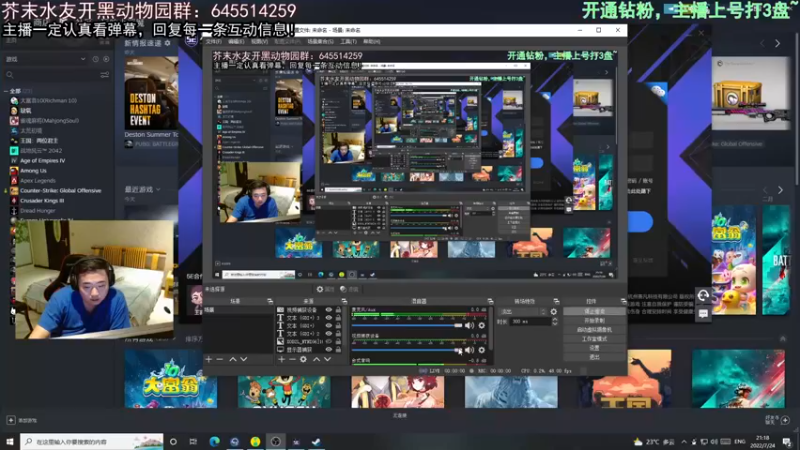
Task: Open Steam library recent clock filter icon
Action: [95, 59]
